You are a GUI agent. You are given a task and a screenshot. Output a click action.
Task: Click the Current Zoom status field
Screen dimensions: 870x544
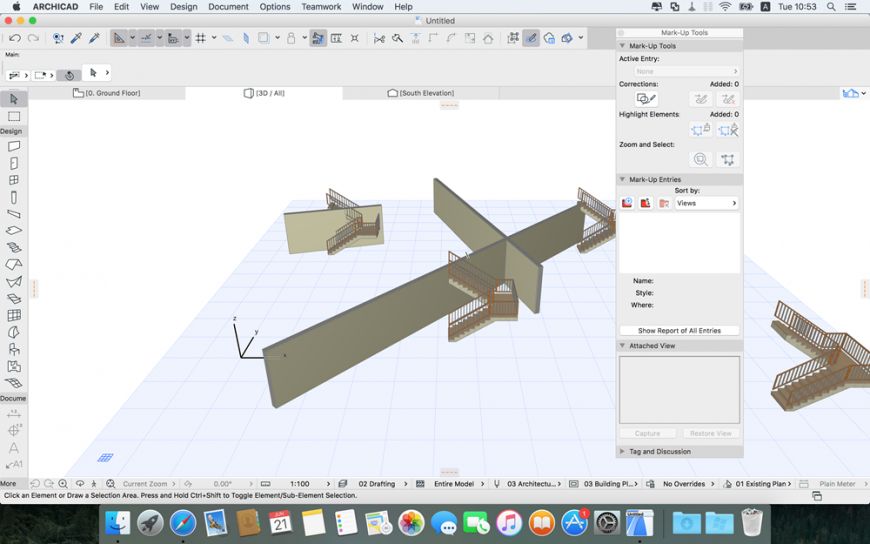pyautogui.click(x=145, y=484)
